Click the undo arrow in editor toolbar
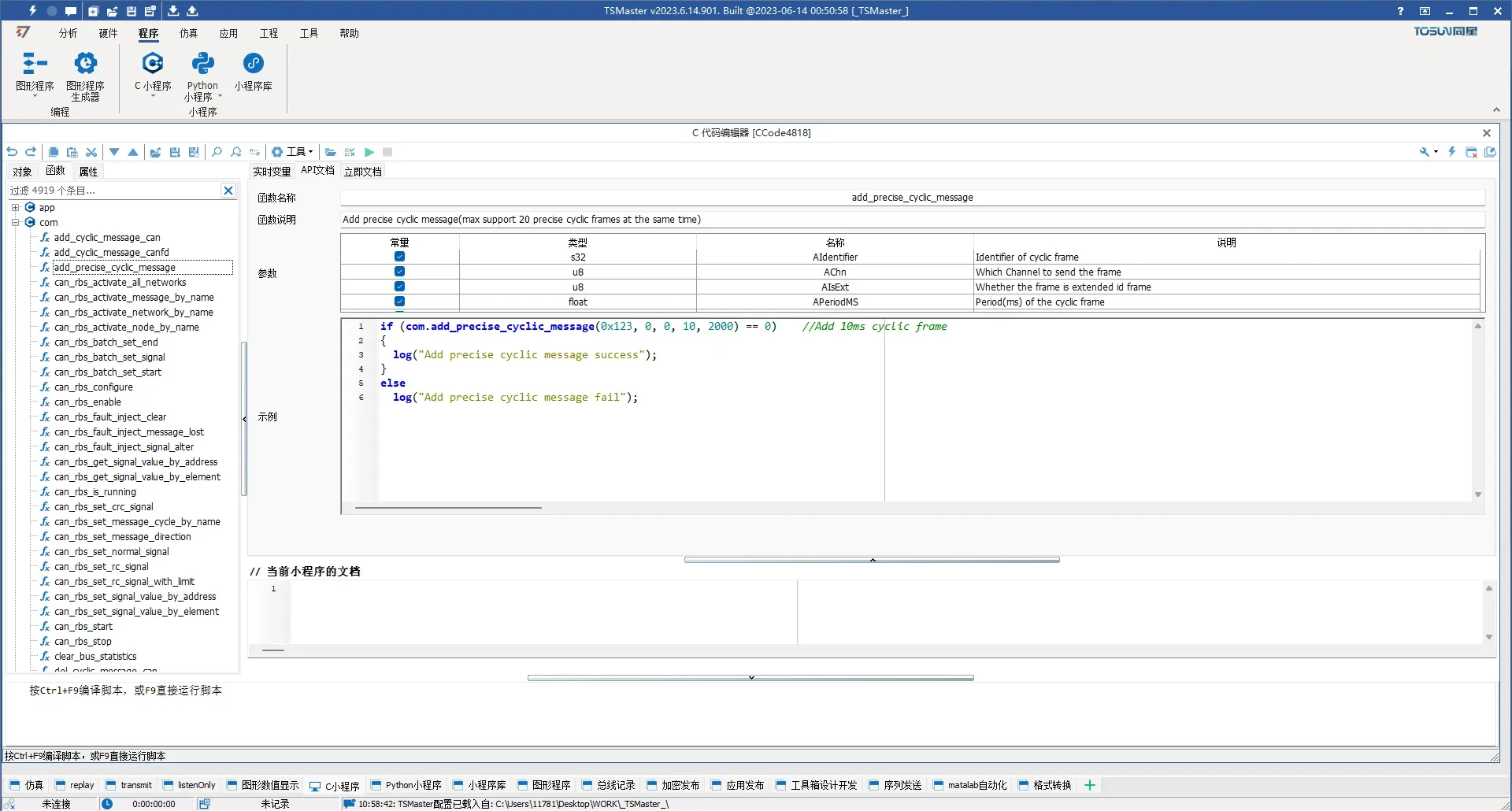The width and height of the screenshot is (1512, 811). (x=12, y=152)
